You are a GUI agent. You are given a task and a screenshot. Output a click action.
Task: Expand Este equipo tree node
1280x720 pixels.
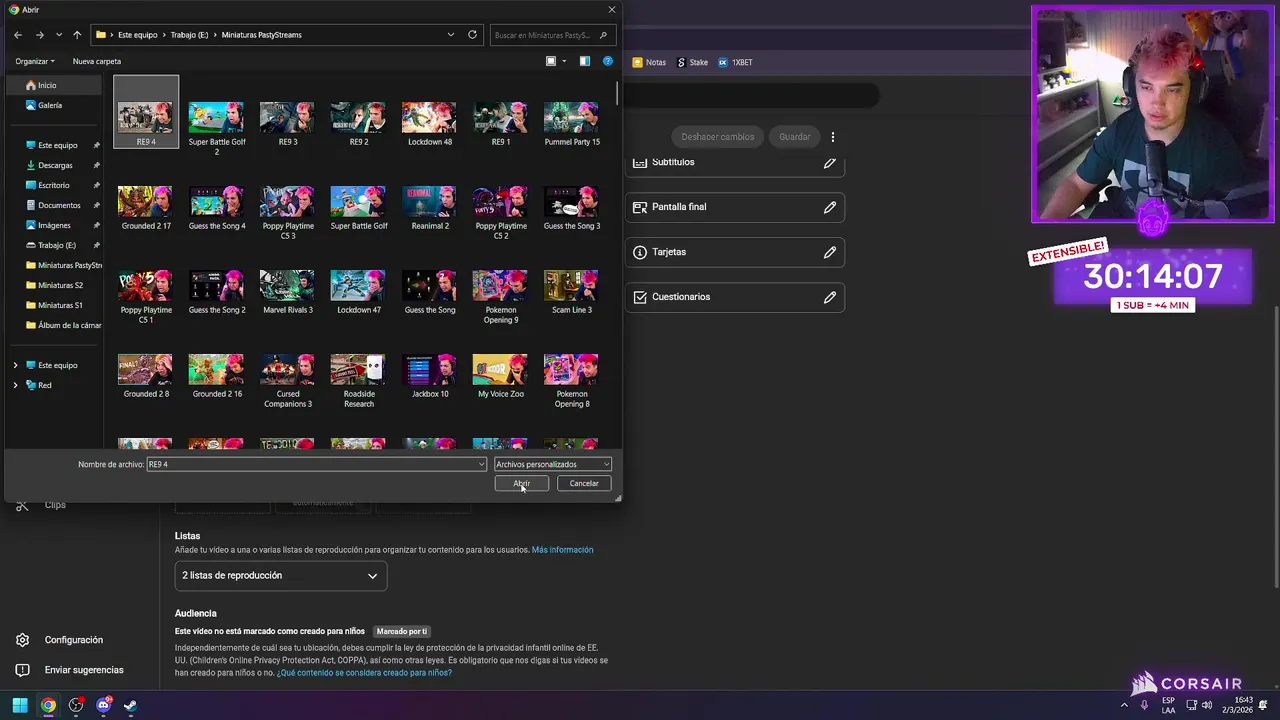coord(15,365)
